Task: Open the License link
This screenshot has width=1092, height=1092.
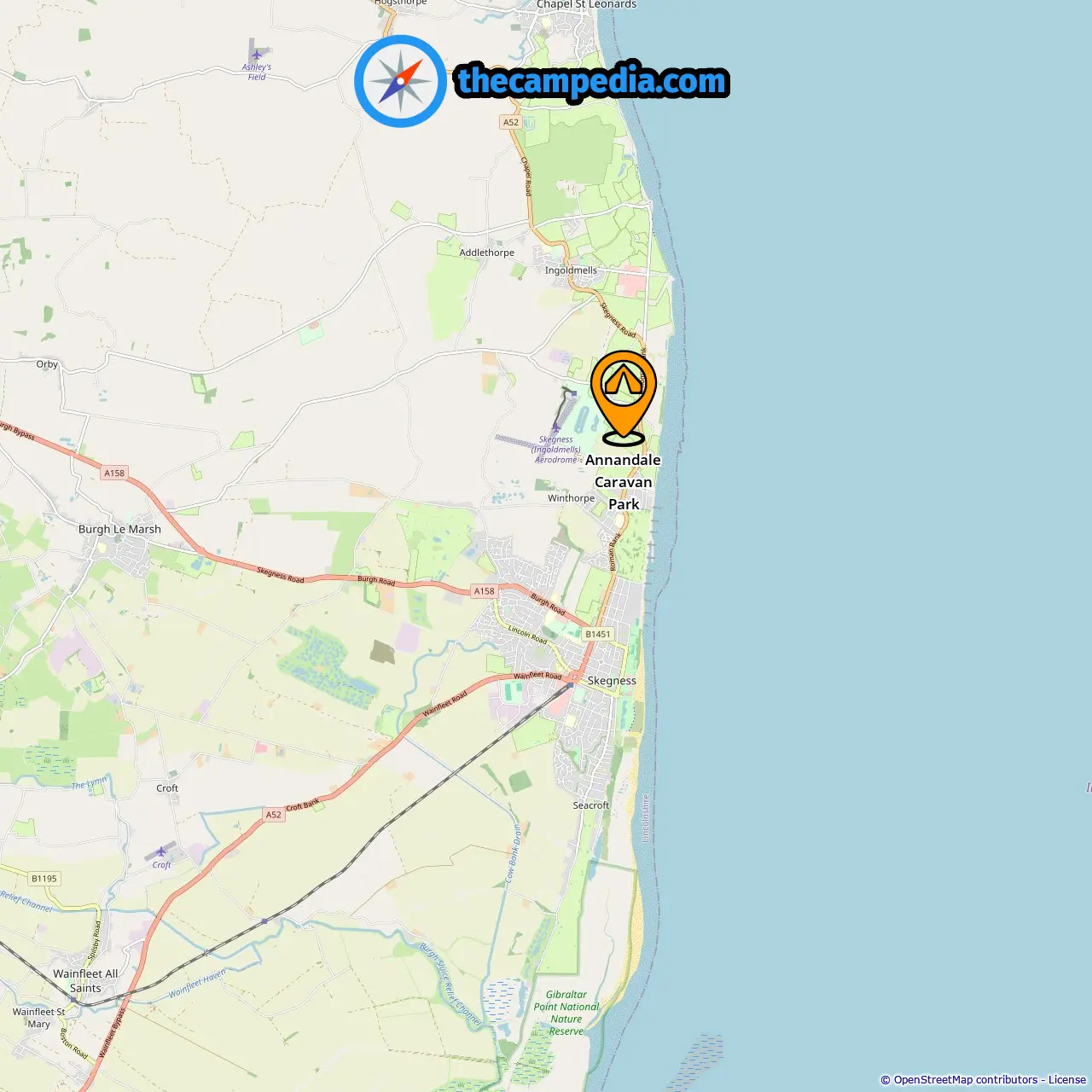Action: pos(1067,1079)
